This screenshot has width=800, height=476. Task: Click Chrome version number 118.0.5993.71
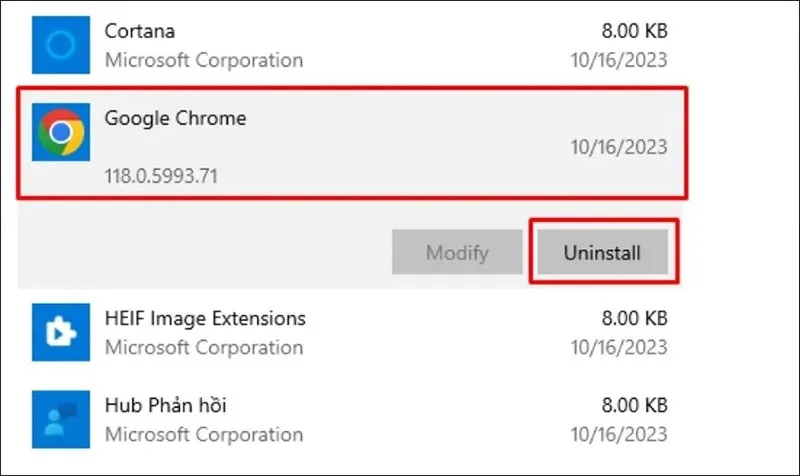(161, 176)
